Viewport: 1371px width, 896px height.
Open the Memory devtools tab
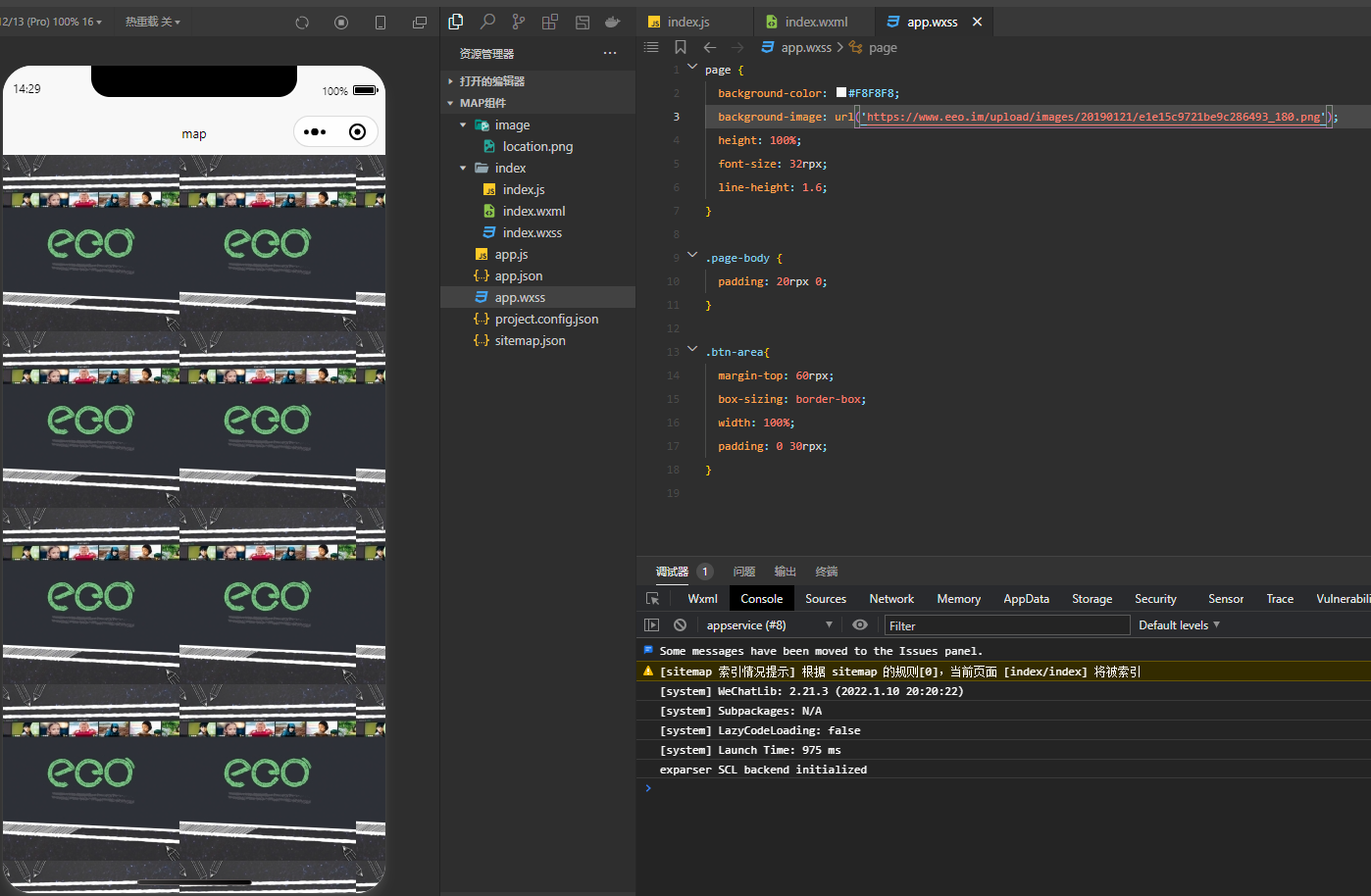(x=959, y=599)
